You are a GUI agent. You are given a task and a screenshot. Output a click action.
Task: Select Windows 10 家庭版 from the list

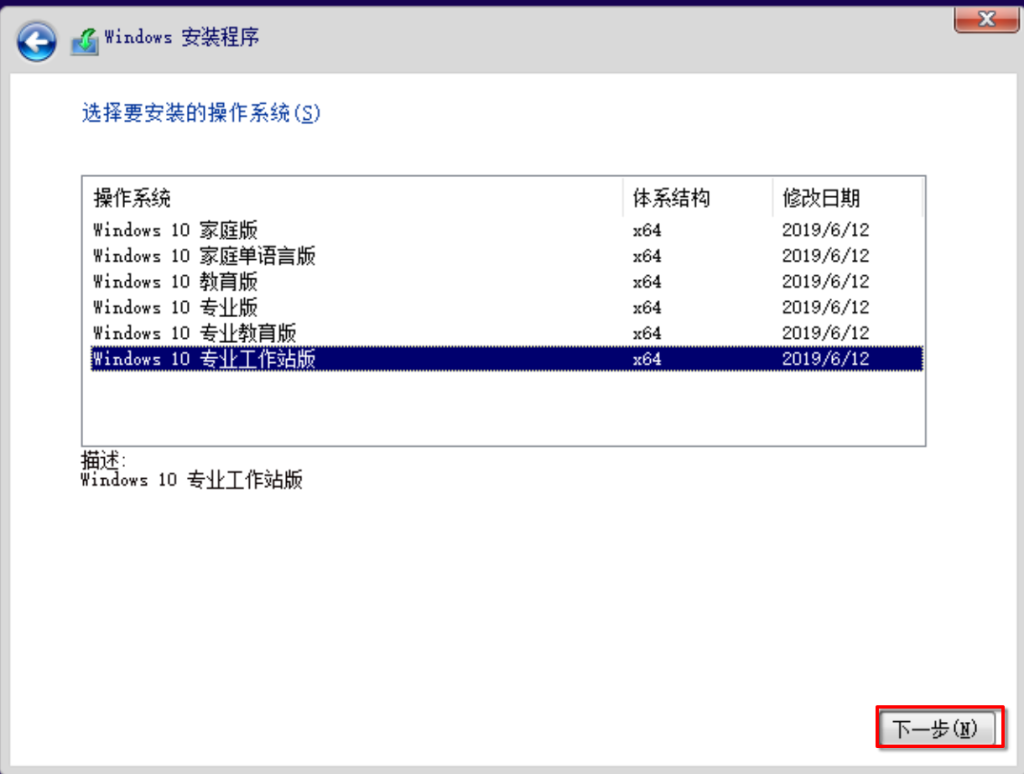tap(175, 230)
